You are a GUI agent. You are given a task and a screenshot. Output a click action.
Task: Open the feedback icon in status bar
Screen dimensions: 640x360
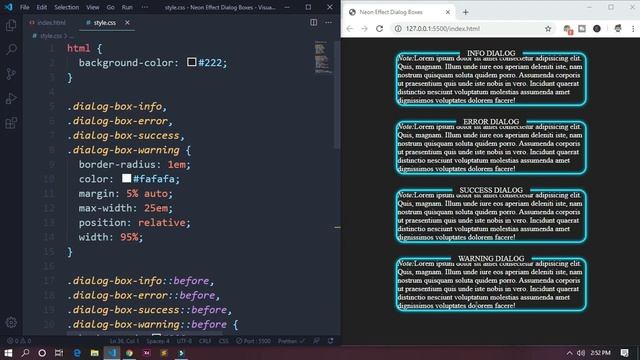click(316, 341)
